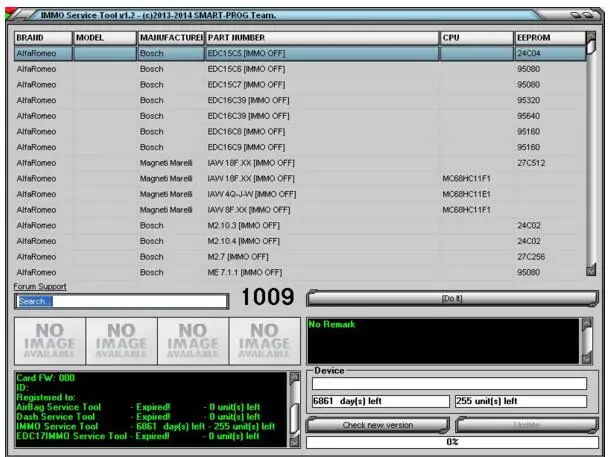
Task: Click Check new version button
Action: click(378, 425)
